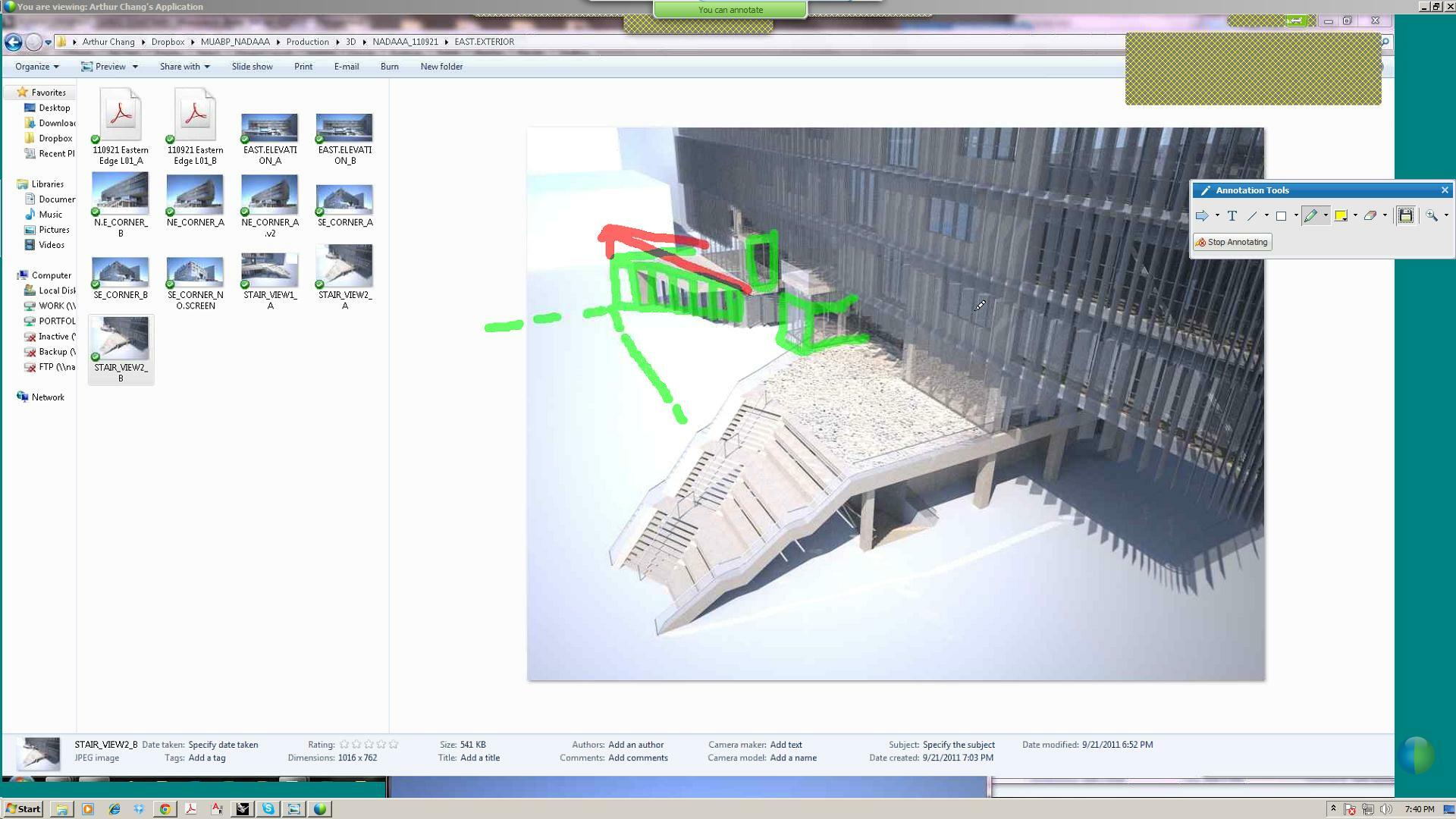
Task: Click the Start button
Action: [x=23, y=809]
